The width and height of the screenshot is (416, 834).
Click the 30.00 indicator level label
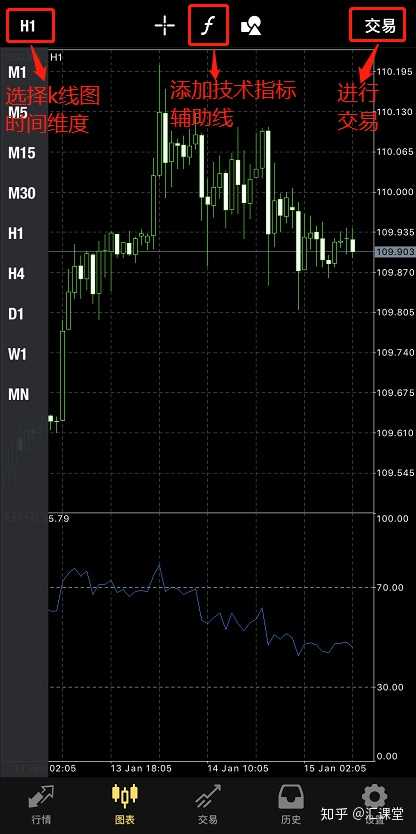391,687
